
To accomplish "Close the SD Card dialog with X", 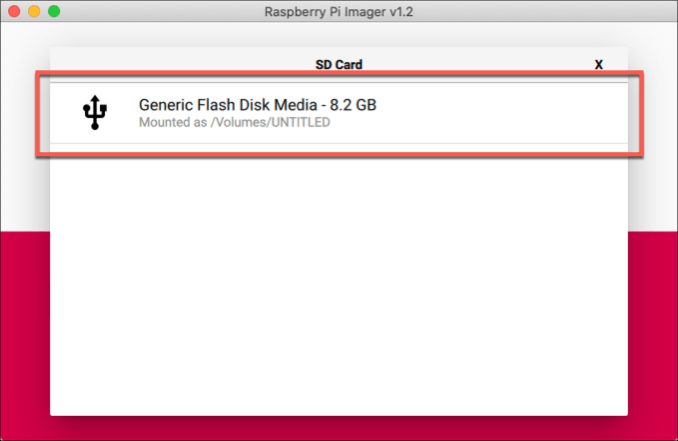I will click(x=599, y=64).
